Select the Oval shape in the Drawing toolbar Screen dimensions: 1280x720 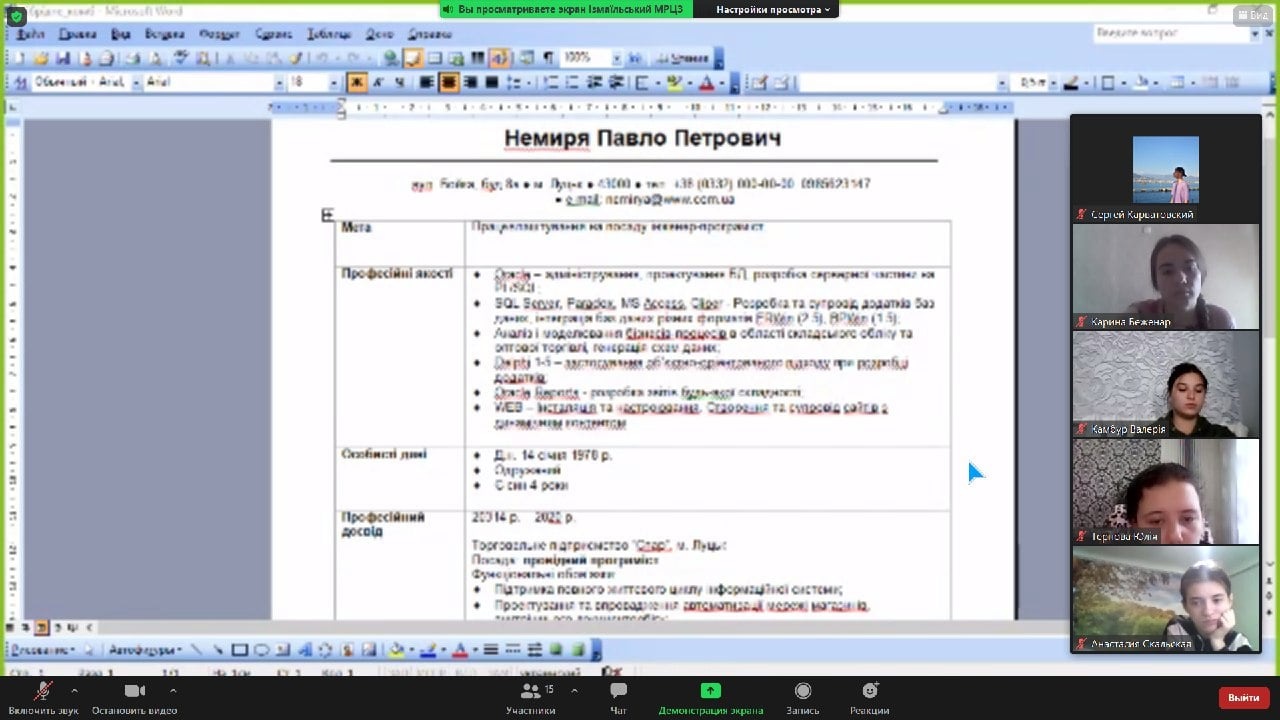pos(261,650)
